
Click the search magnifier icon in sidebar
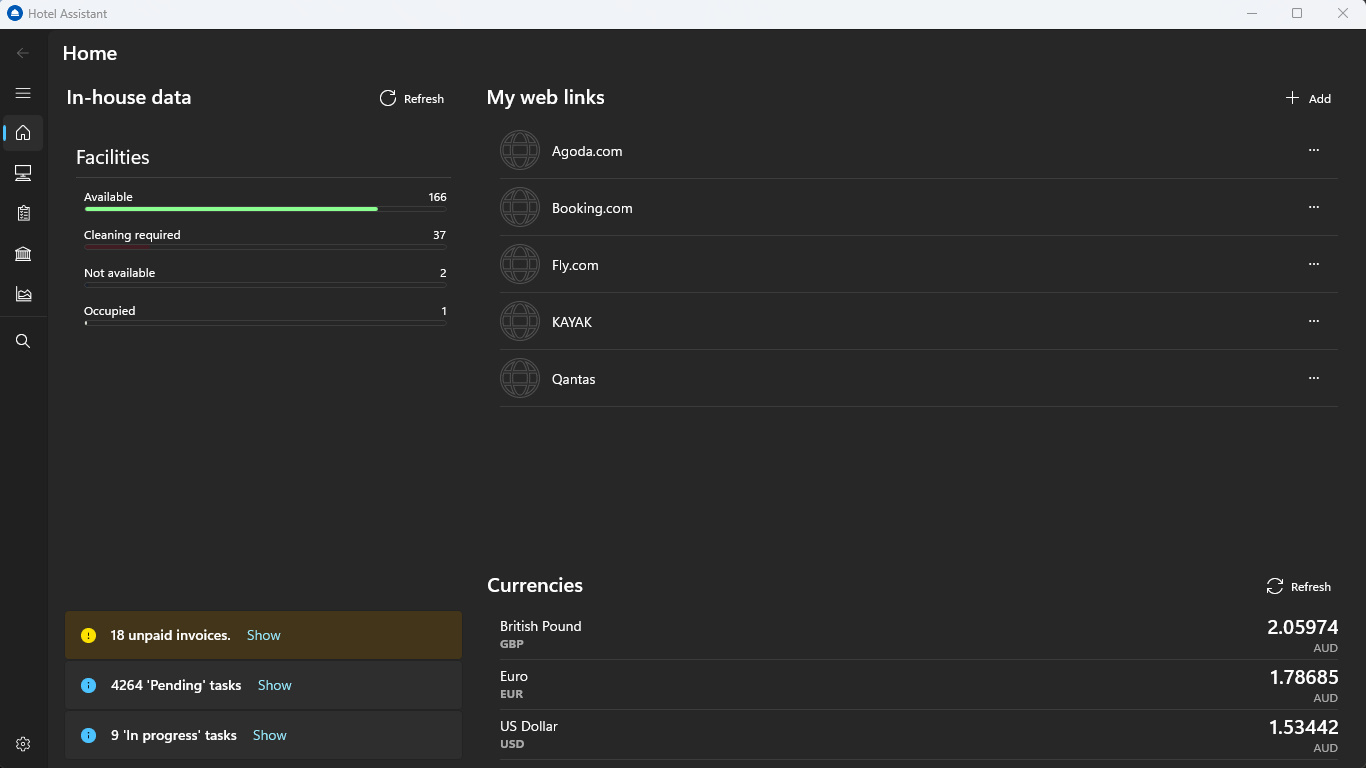pos(23,342)
